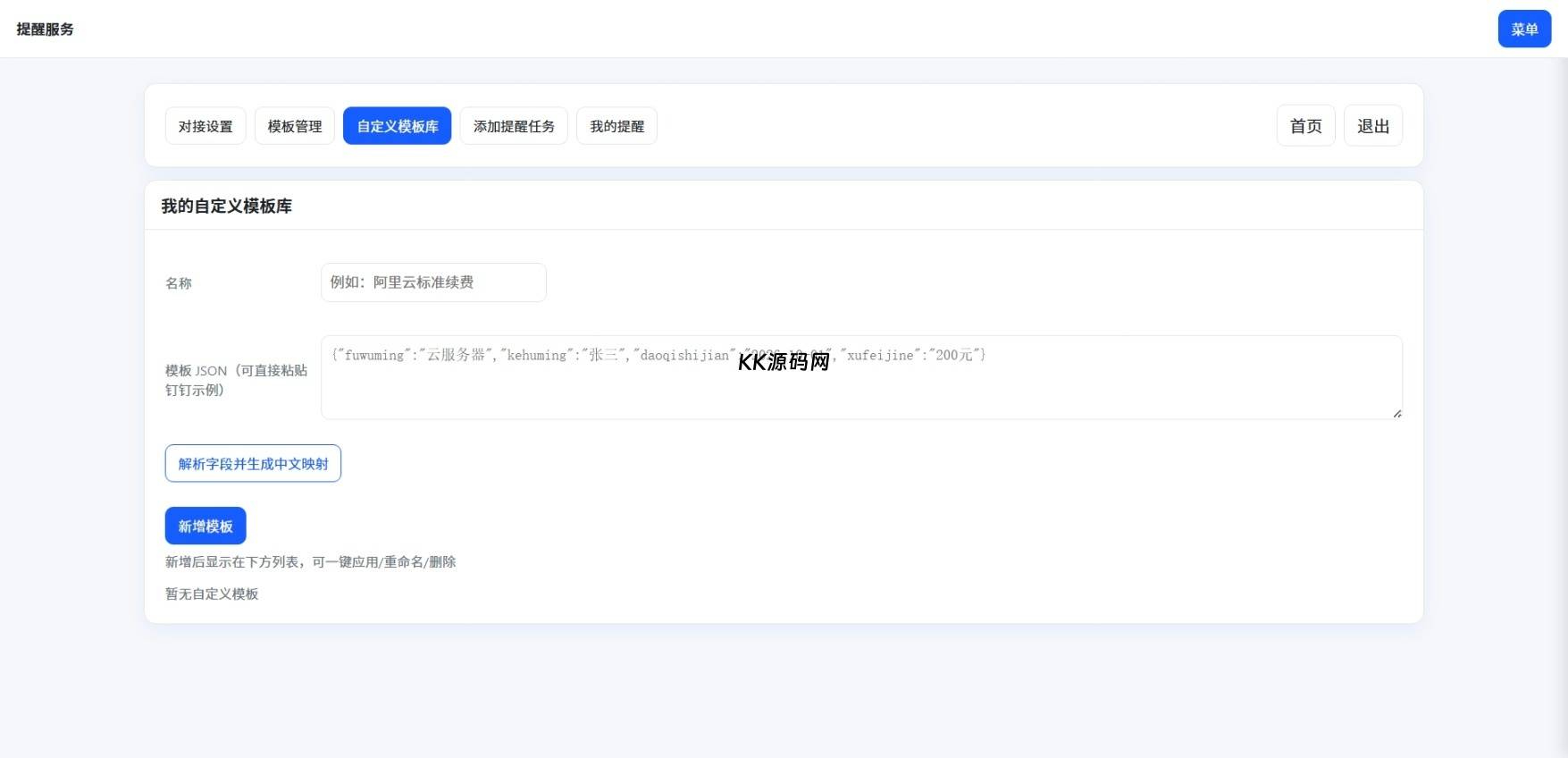The height and width of the screenshot is (758, 1568).
Task: Click the hint text below 新增模板
Action: (x=310, y=562)
